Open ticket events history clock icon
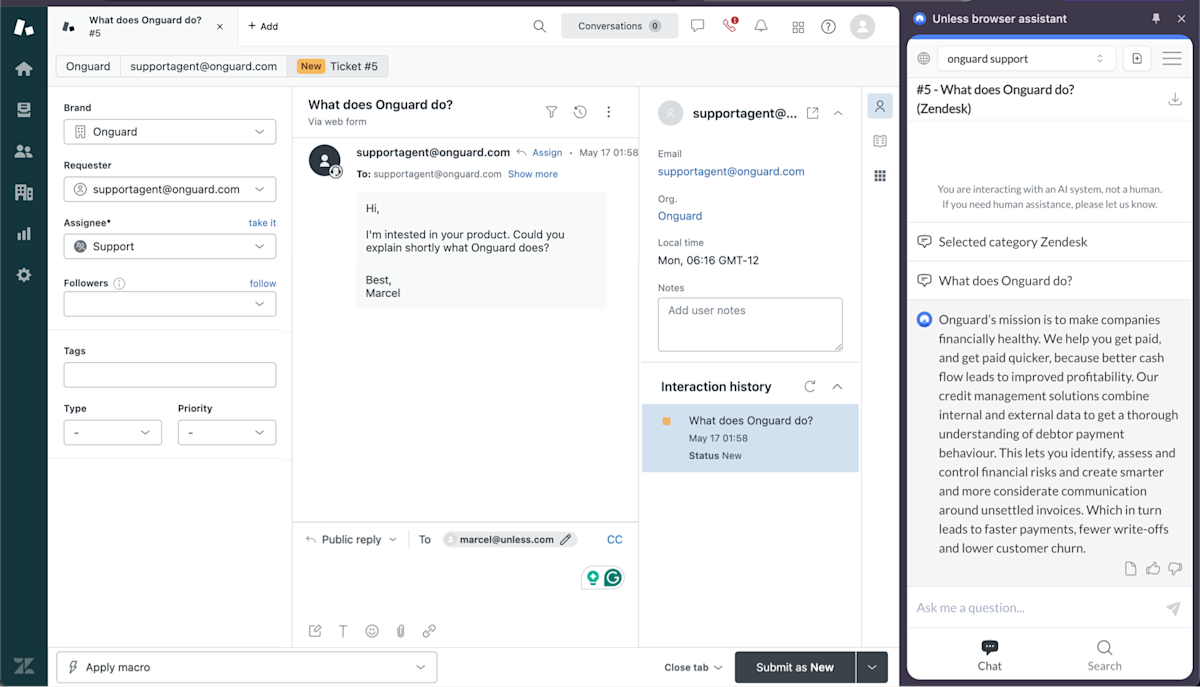This screenshot has width=1200, height=687. coord(580,112)
